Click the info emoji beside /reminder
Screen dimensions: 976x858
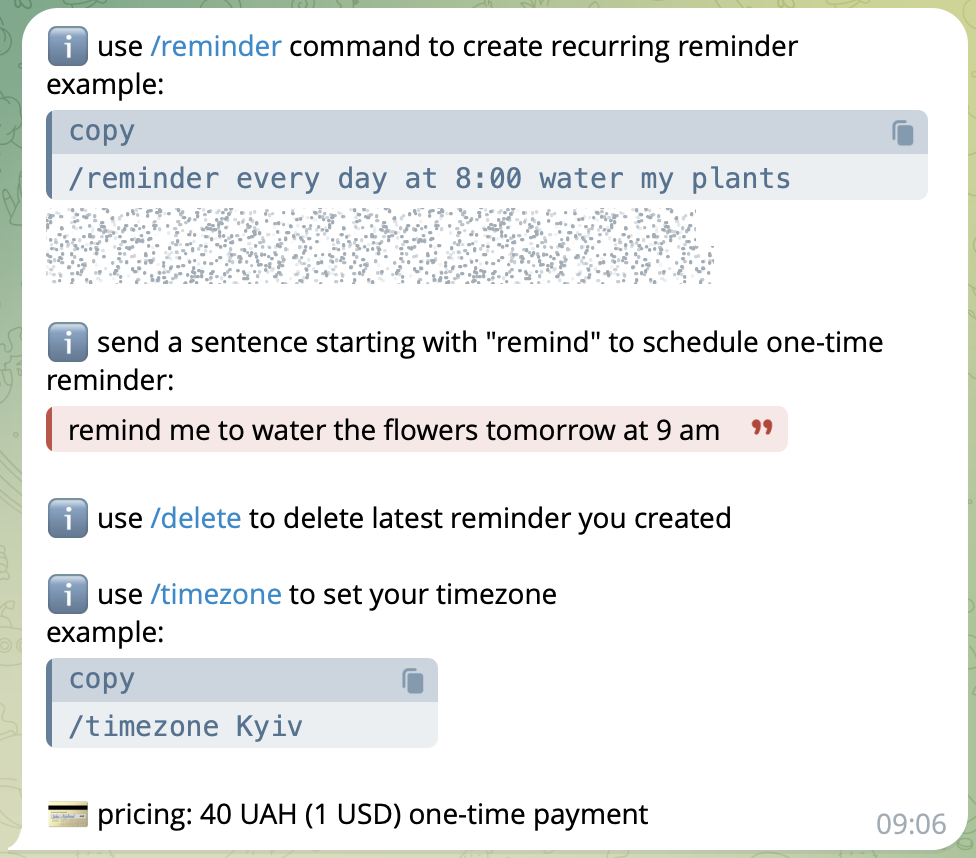(68, 46)
